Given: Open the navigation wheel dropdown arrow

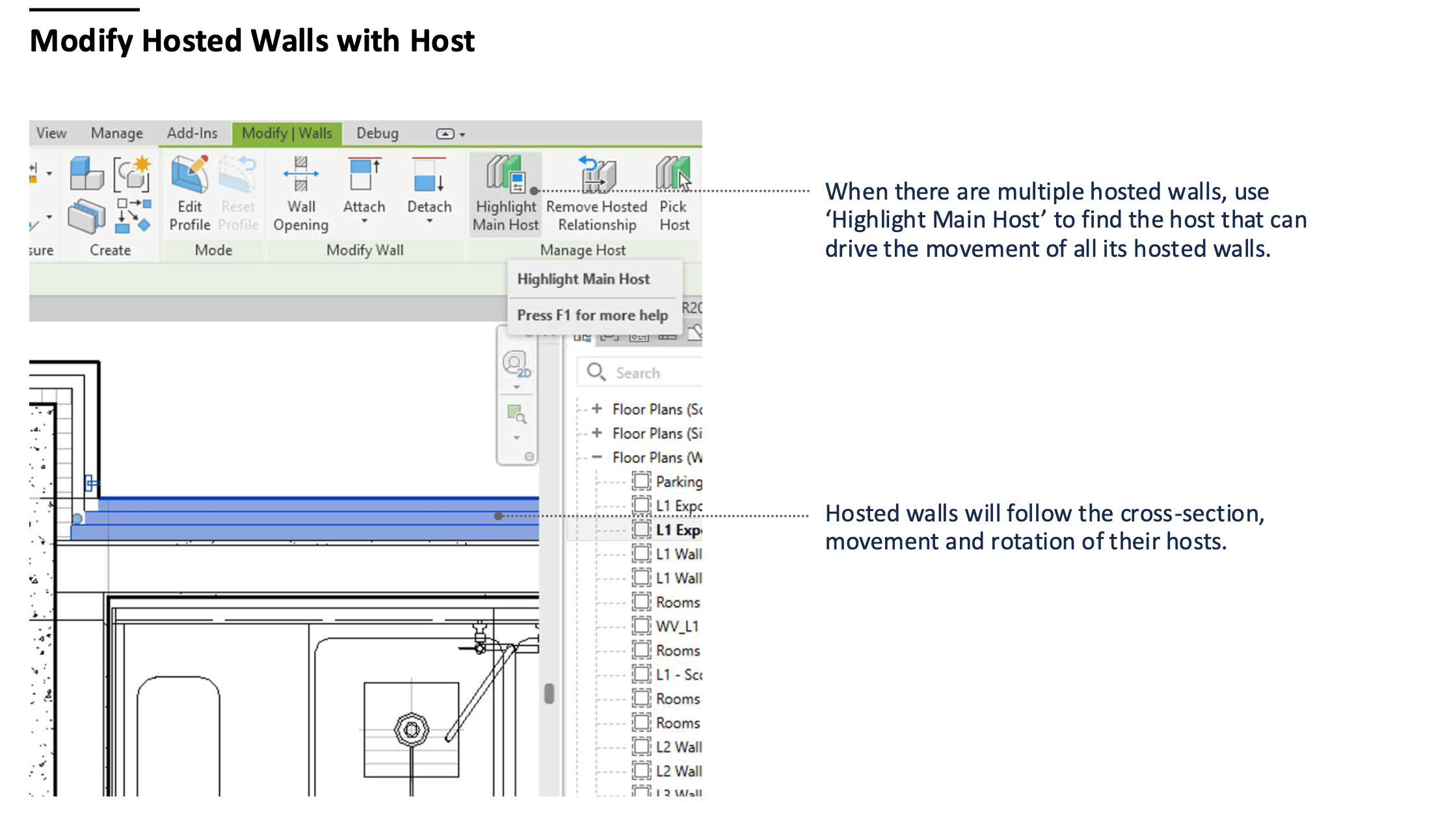Looking at the screenshot, I should click(x=516, y=387).
